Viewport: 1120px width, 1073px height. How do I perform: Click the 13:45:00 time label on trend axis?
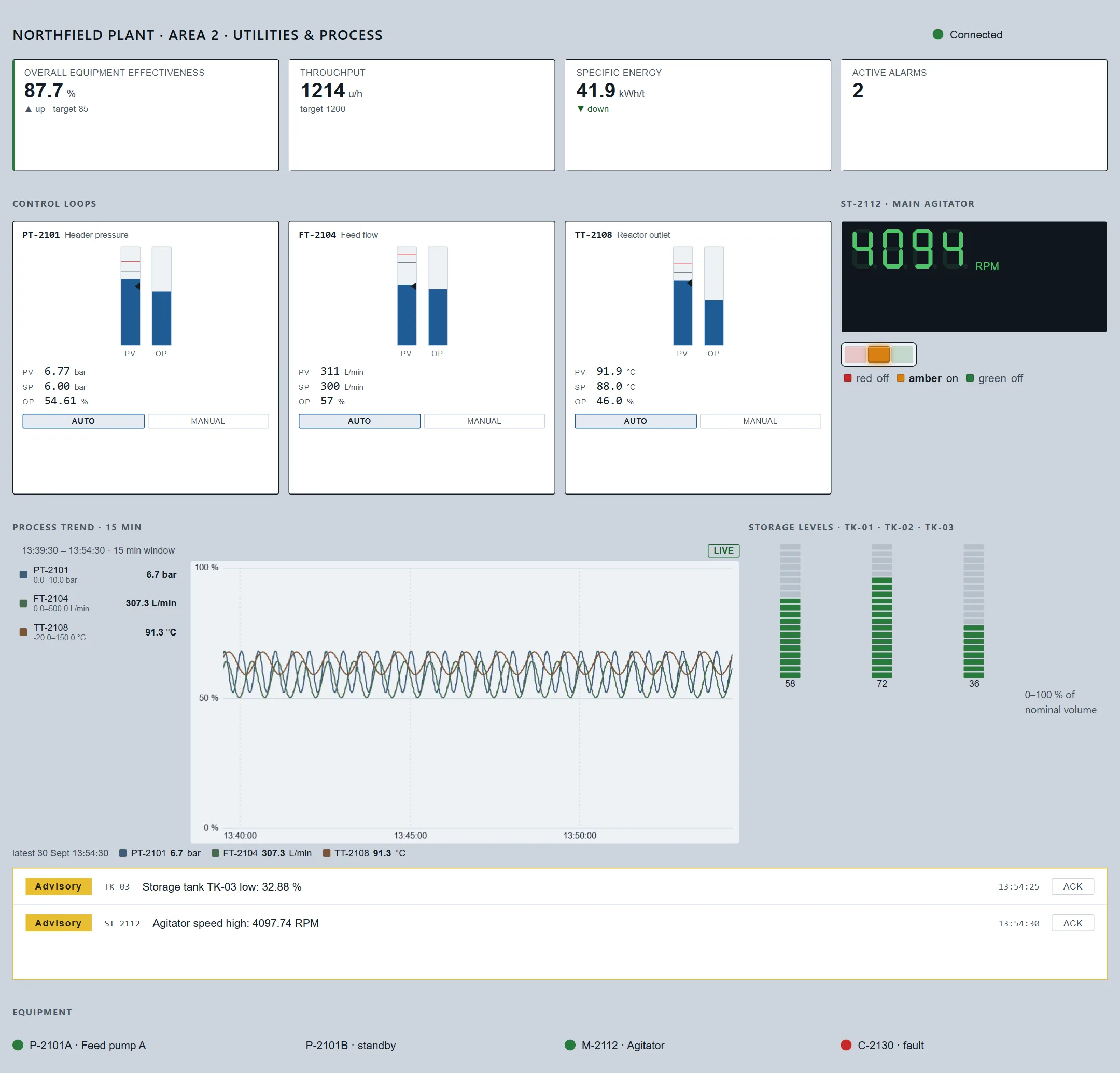[410, 835]
